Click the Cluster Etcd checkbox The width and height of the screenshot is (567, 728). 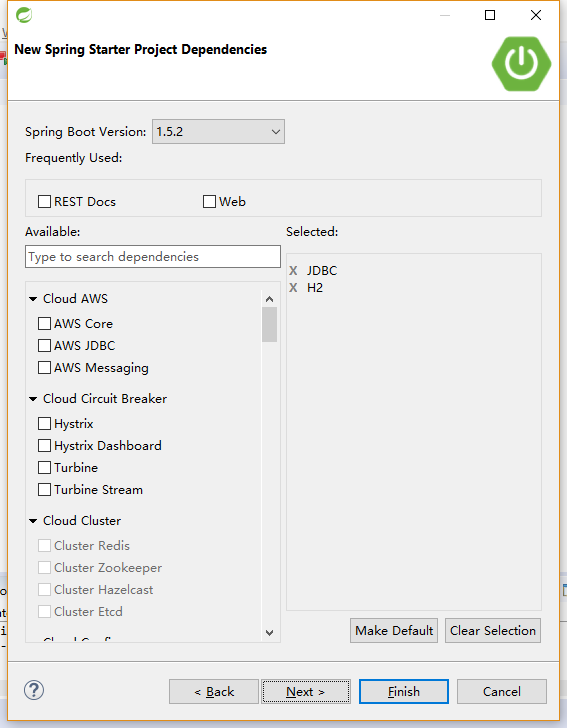click(x=45, y=611)
